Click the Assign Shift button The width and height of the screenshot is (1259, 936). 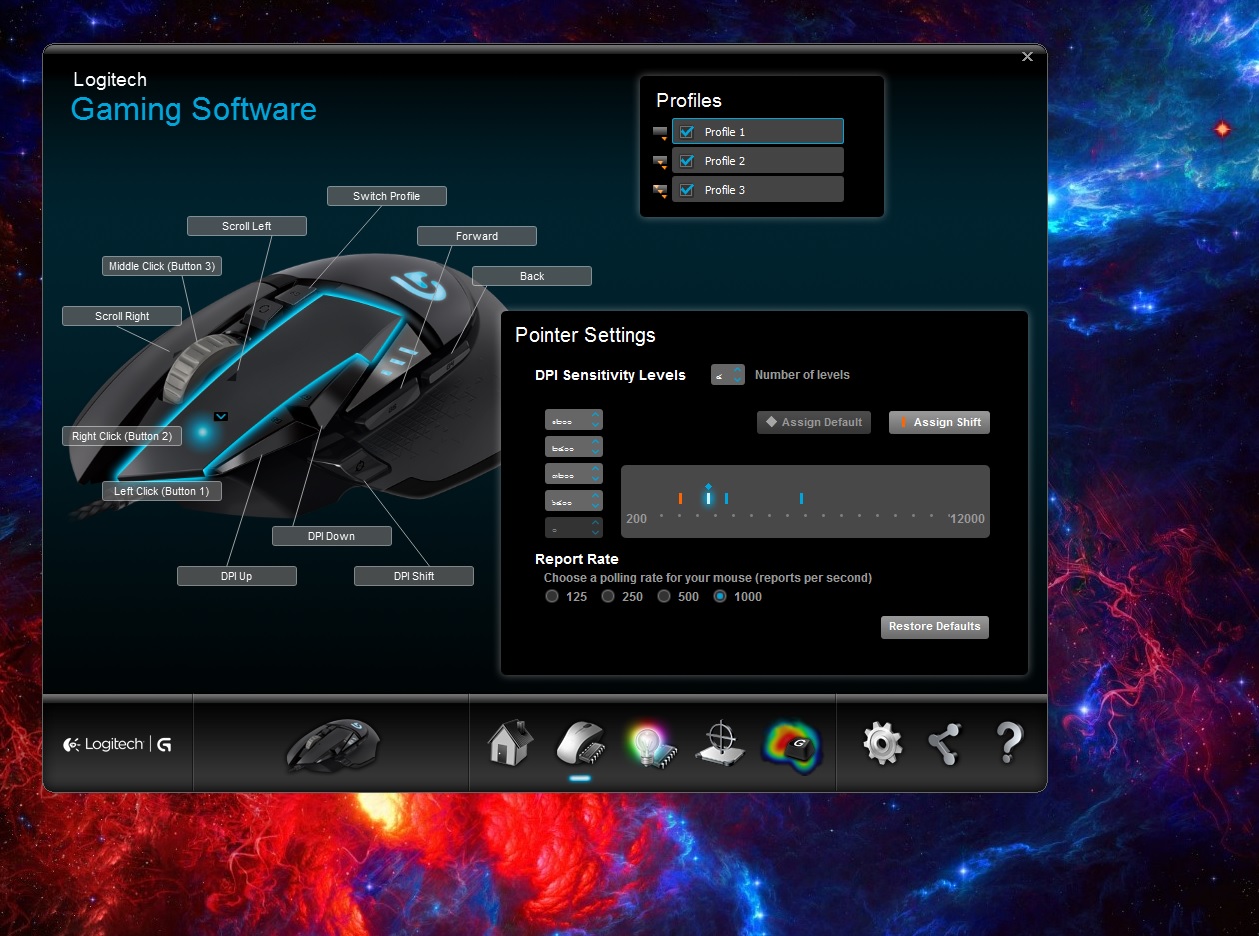939,422
